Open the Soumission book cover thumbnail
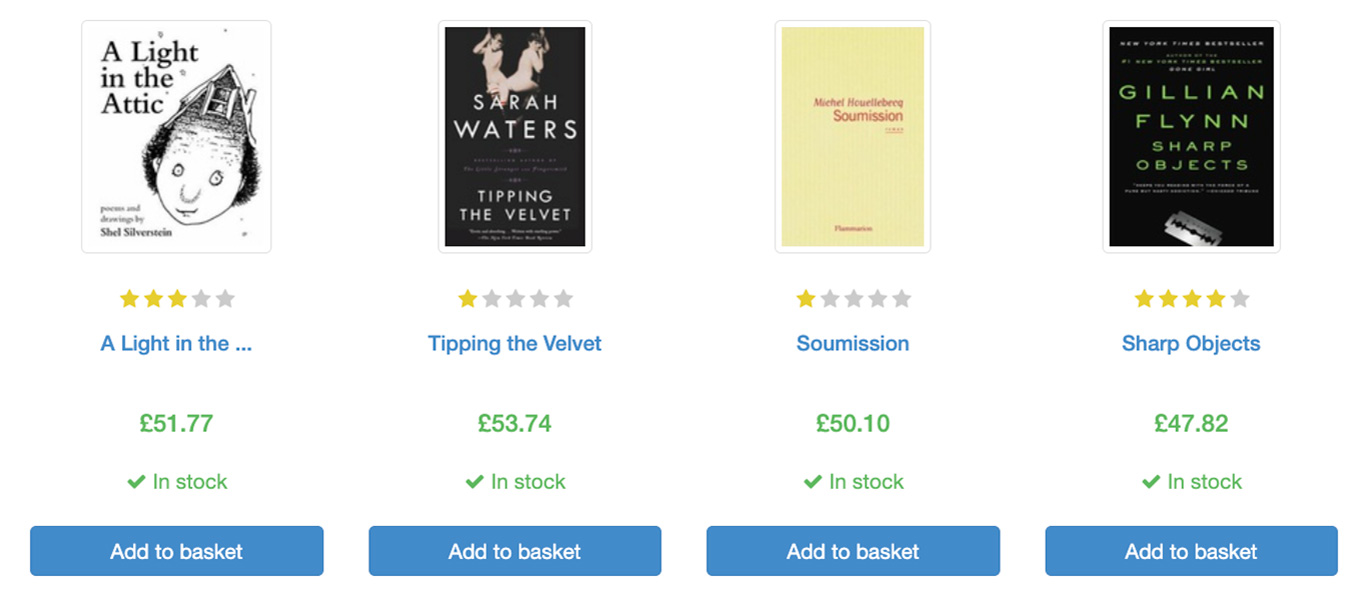1360x600 pixels. [853, 137]
